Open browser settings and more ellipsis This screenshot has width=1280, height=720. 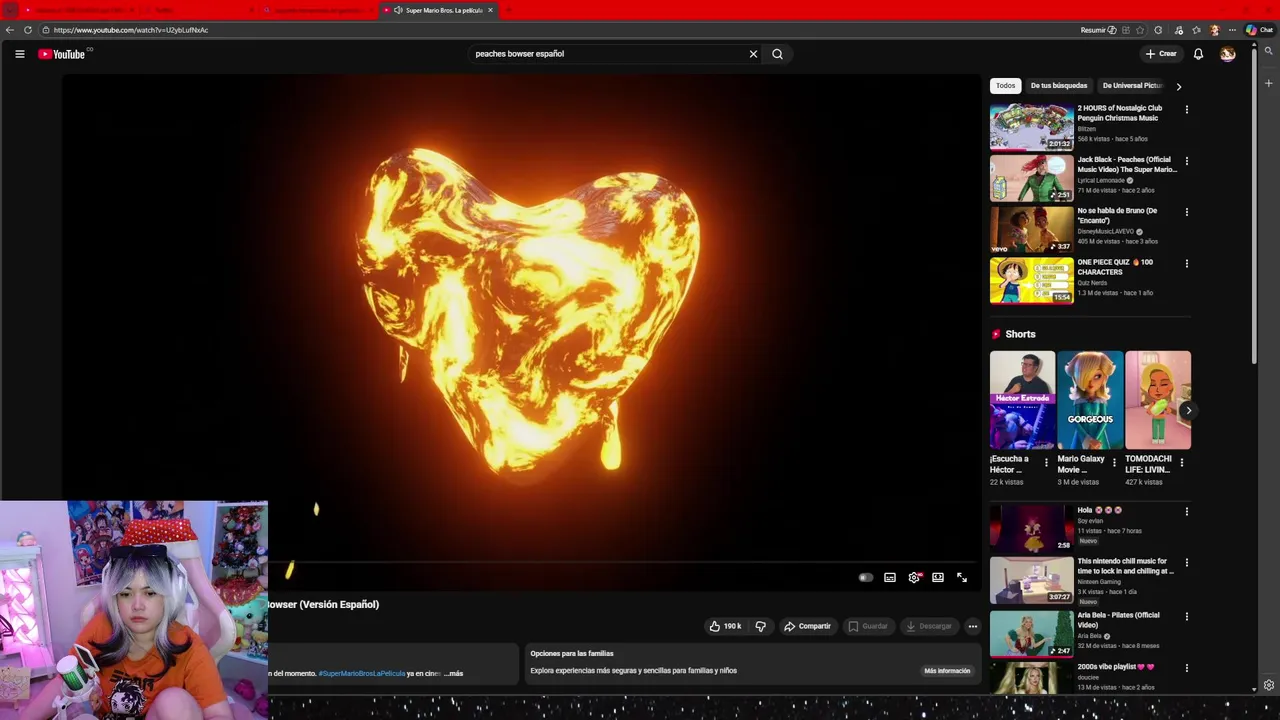(1232, 30)
